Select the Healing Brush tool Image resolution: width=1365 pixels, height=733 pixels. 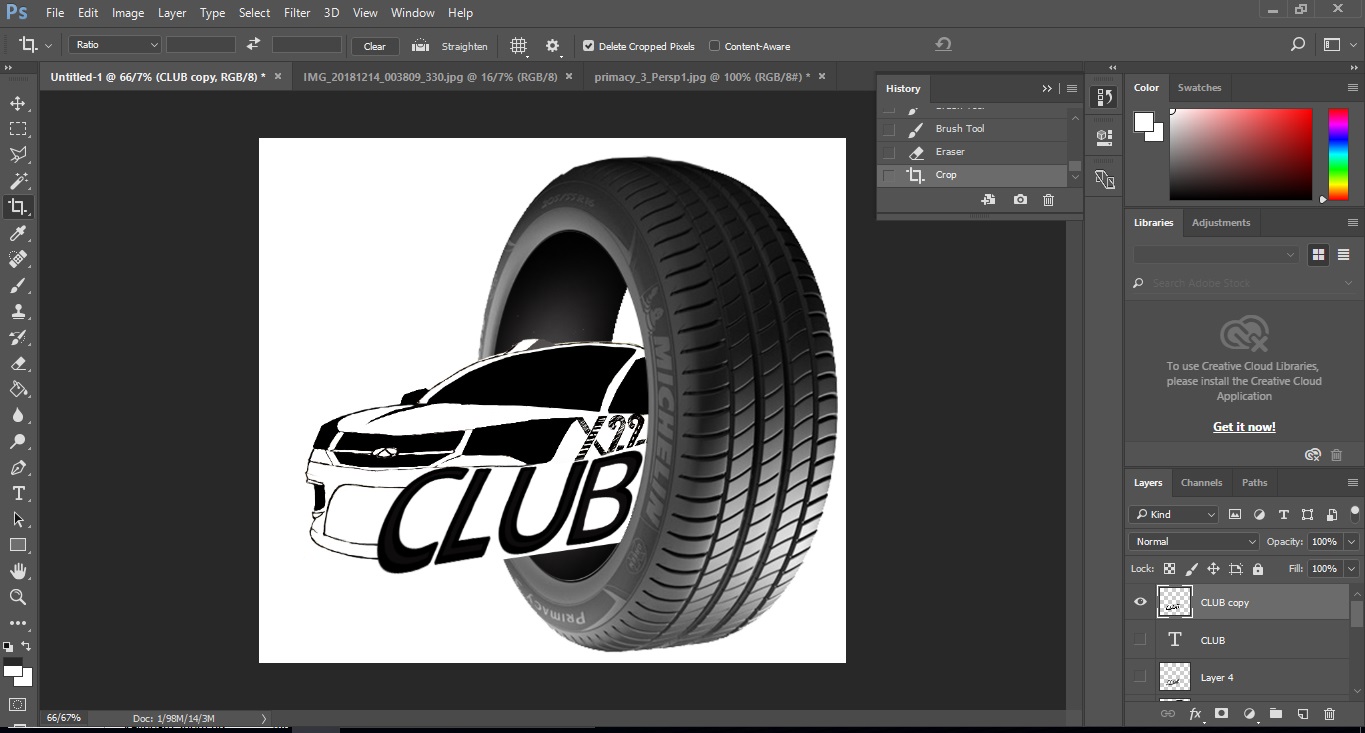[18, 259]
